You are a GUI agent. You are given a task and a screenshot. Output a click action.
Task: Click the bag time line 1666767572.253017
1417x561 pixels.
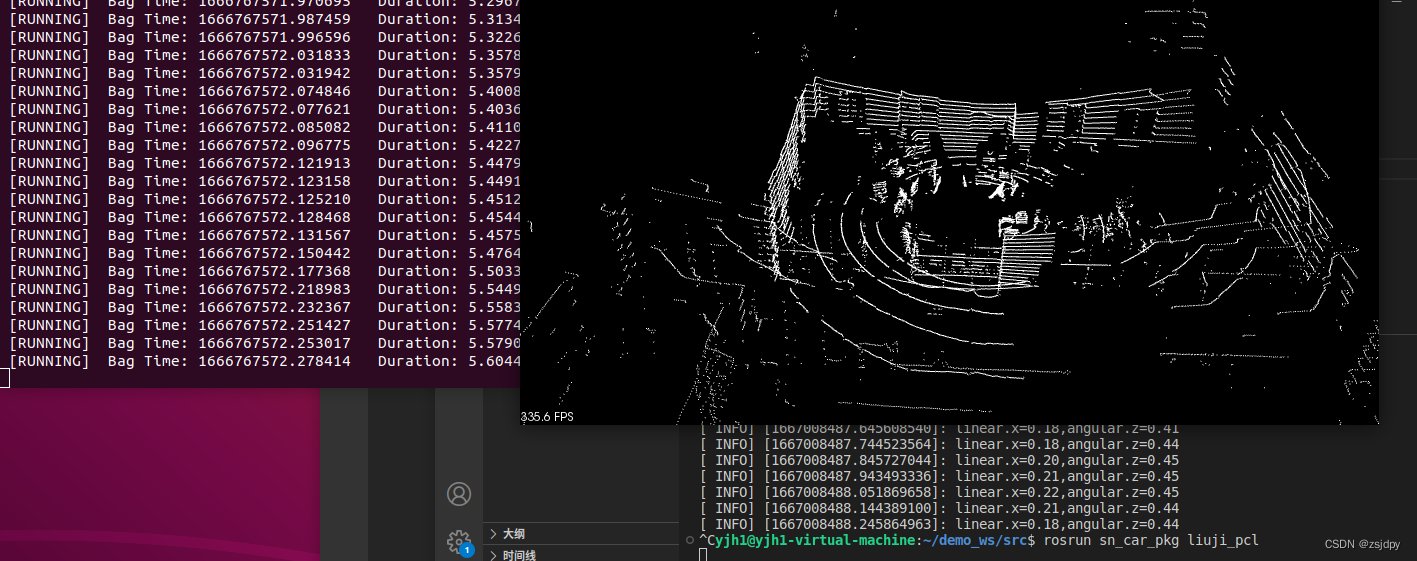(x=264, y=343)
